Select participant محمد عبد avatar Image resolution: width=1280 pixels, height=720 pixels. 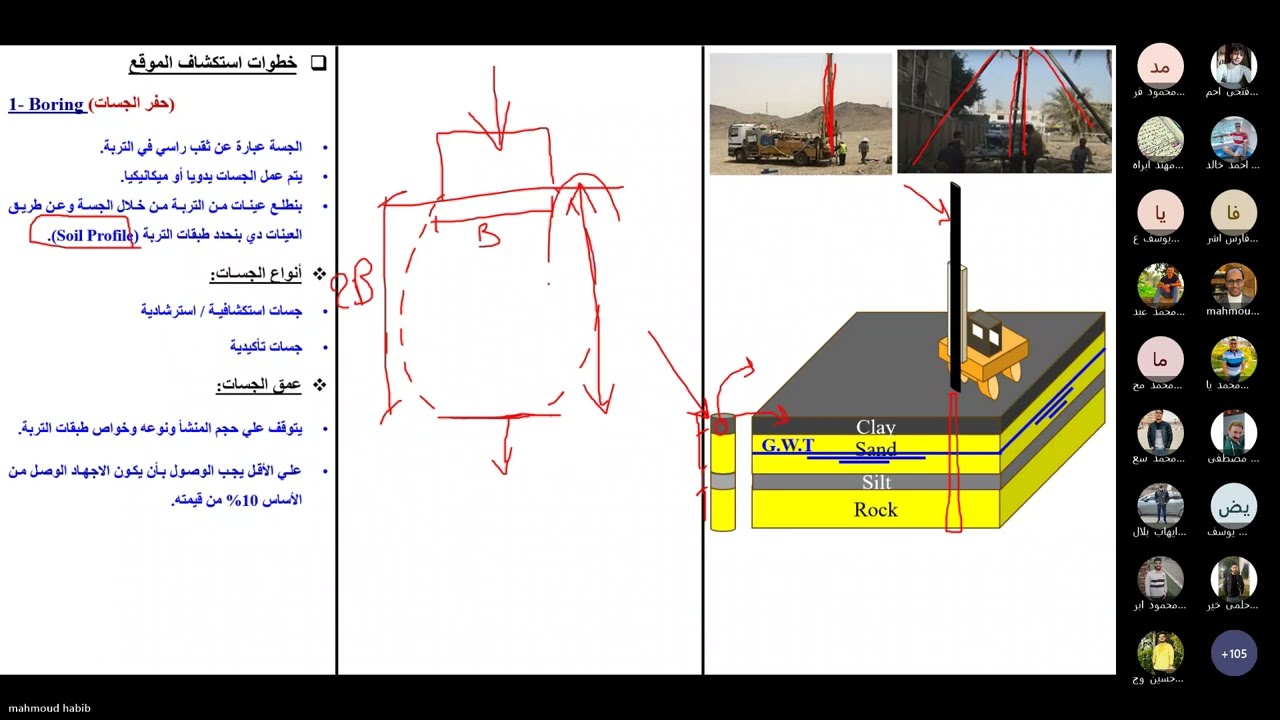tap(1160, 286)
